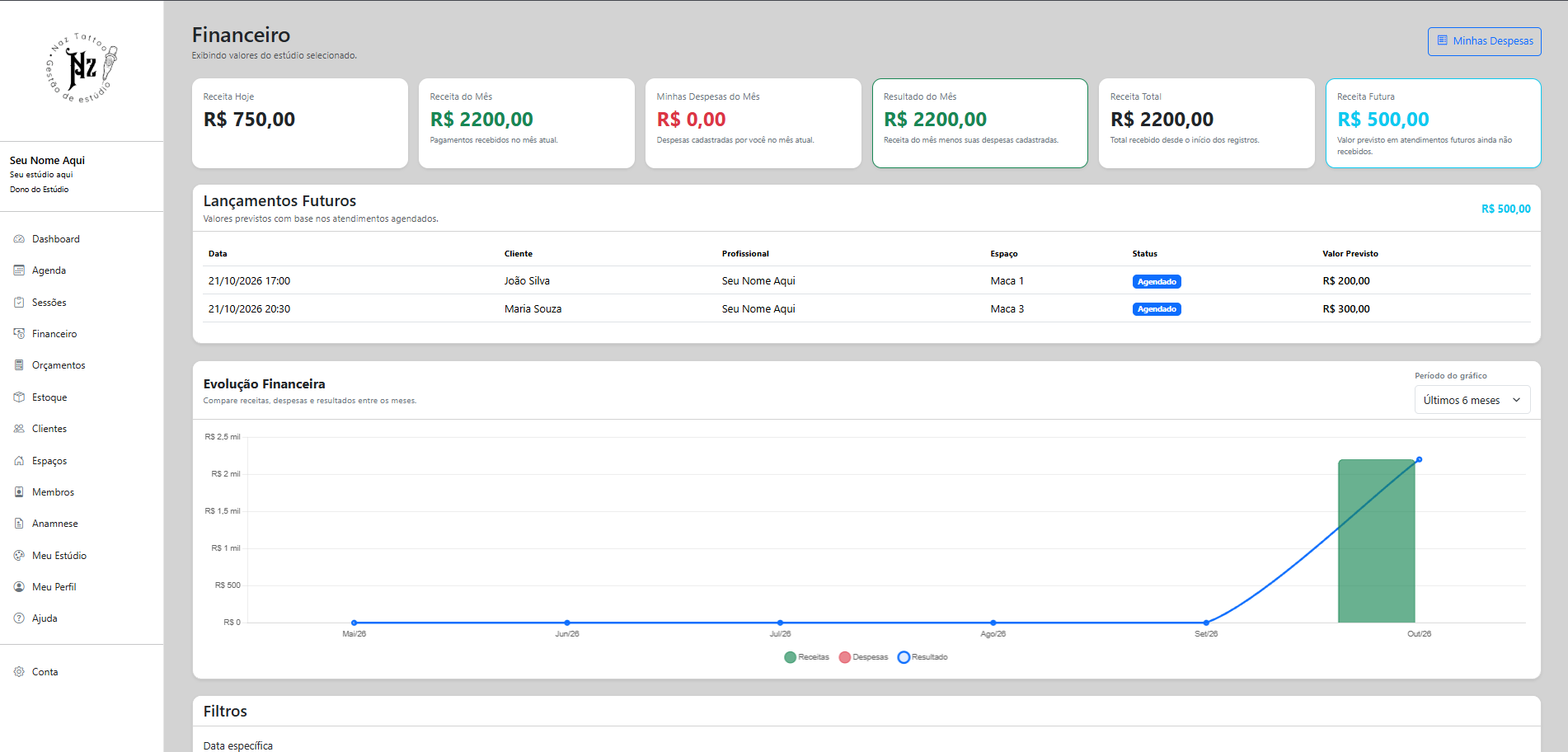Click the R$ 300,00 predicted value

pyautogui.click(x=1346, y=309)
